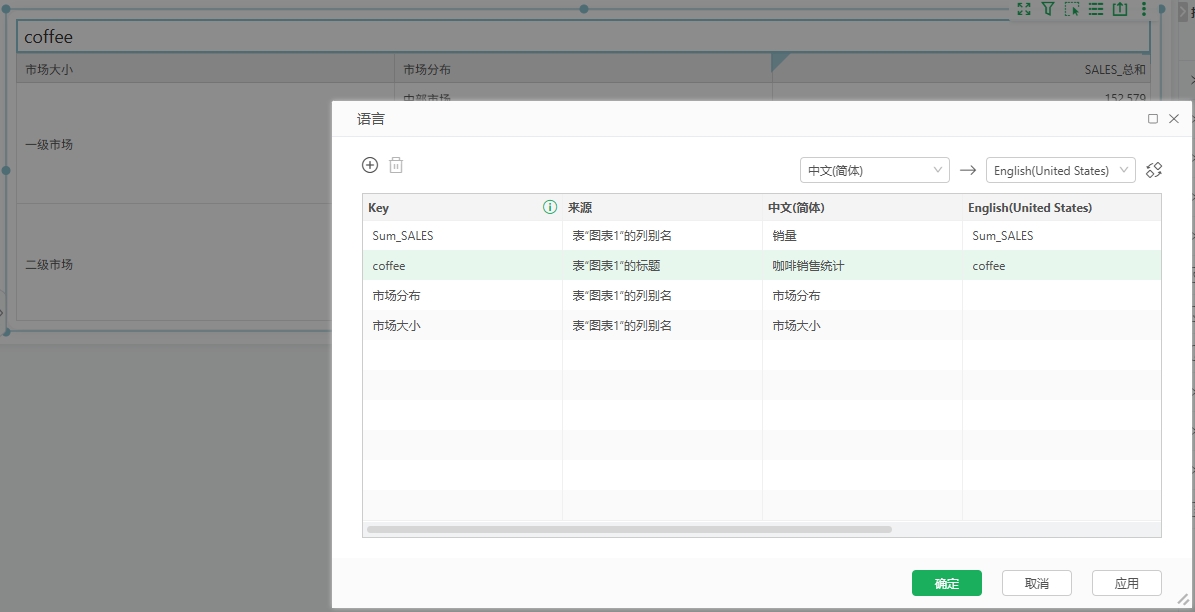Click the 应用 apply button

tap(1126, 583)
